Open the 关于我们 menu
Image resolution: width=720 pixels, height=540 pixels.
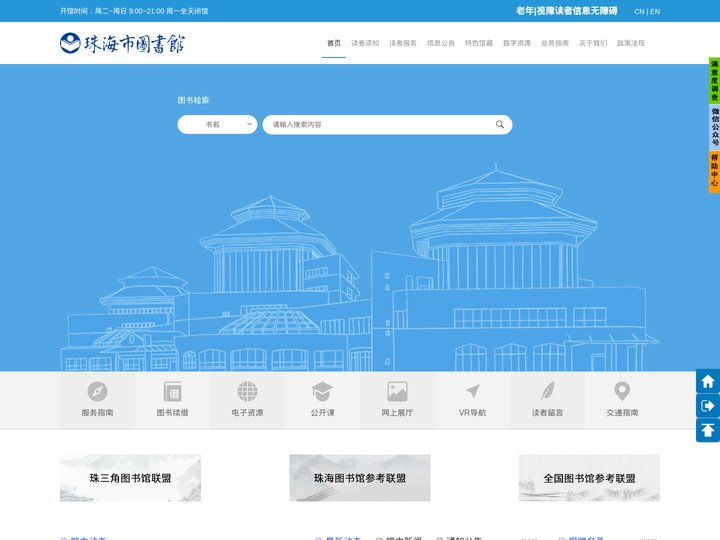[593, 43]
